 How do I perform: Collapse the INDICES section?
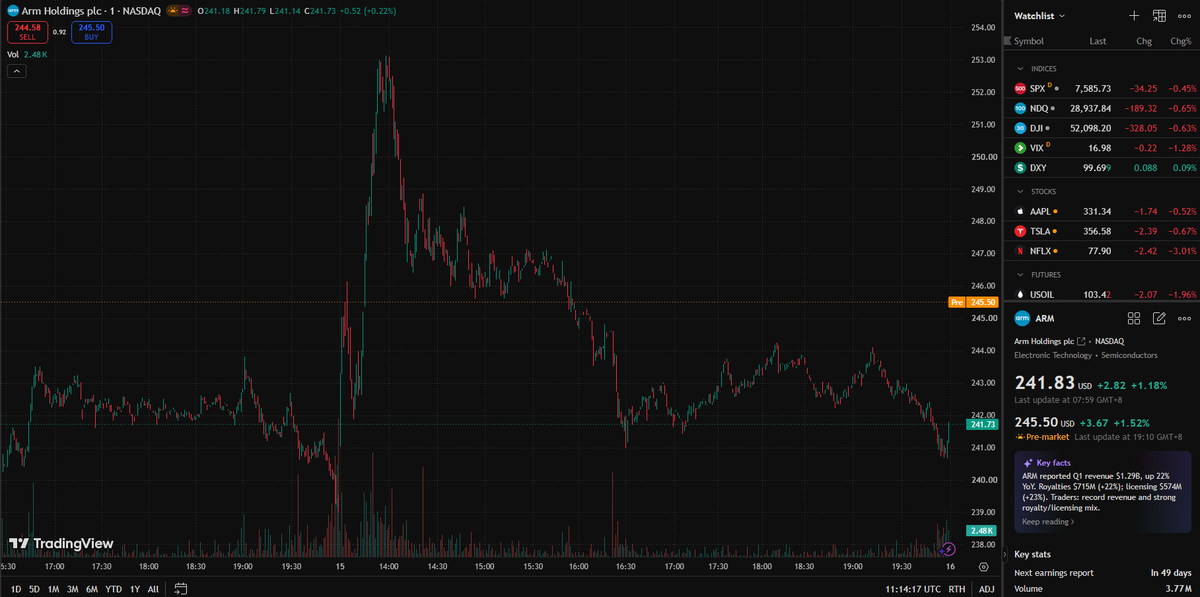coord(1020,69)
